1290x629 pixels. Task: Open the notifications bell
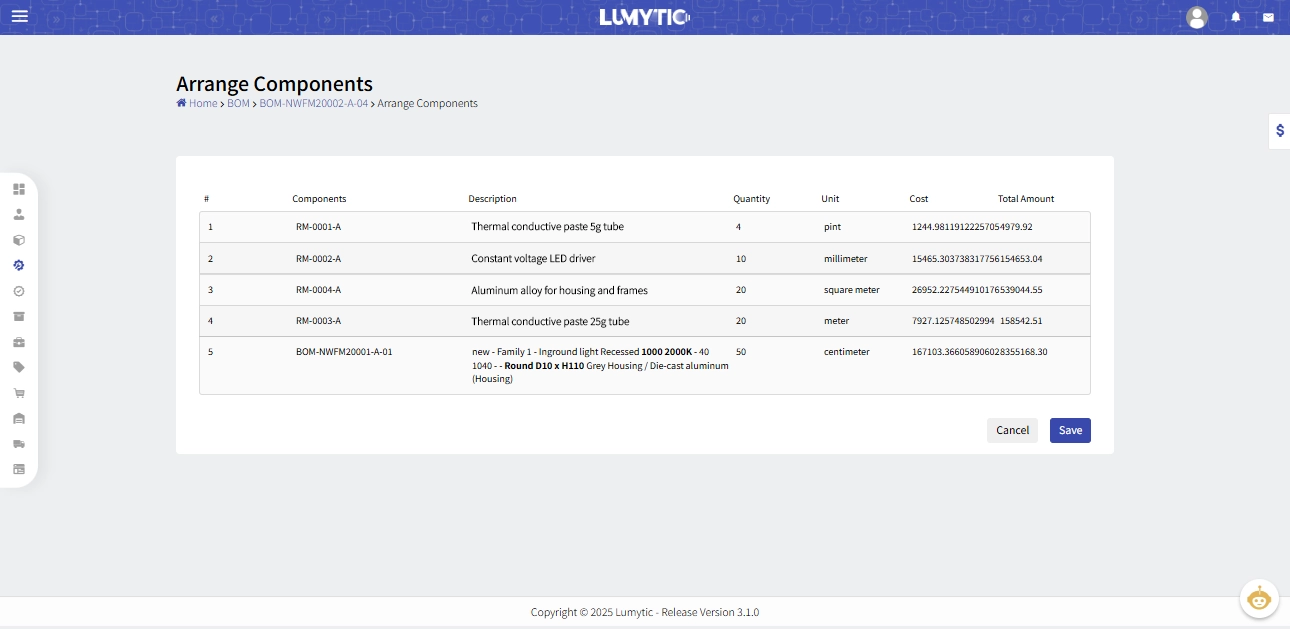[x=1236, y=17]
